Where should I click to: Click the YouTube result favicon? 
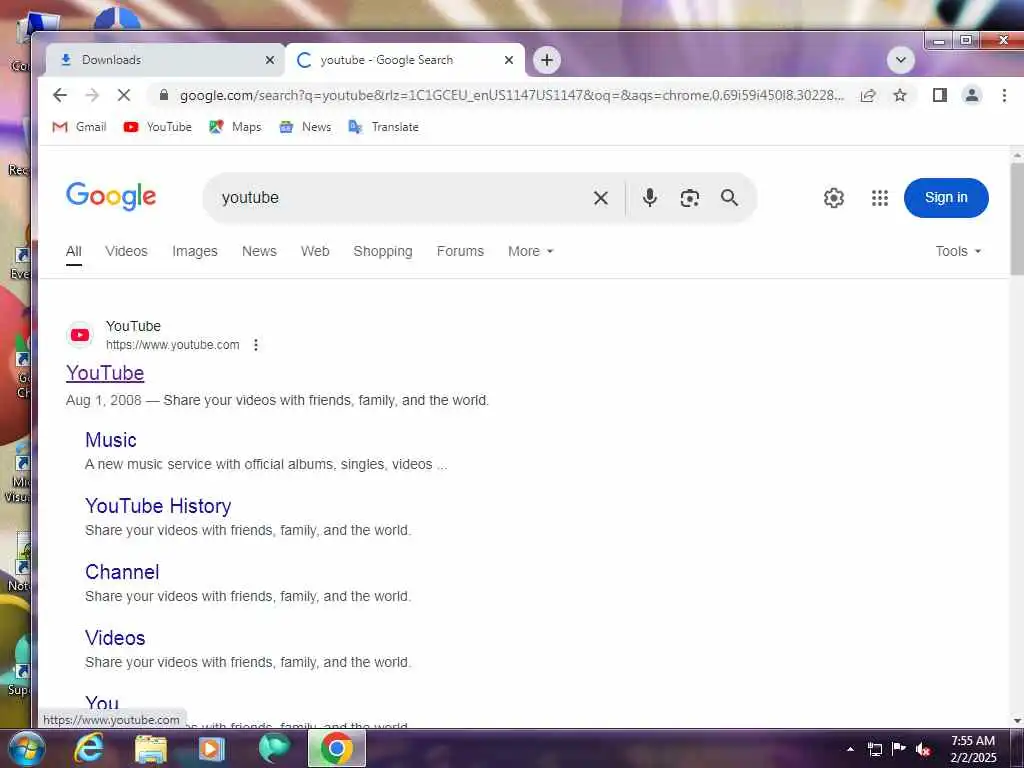(80, 335)
